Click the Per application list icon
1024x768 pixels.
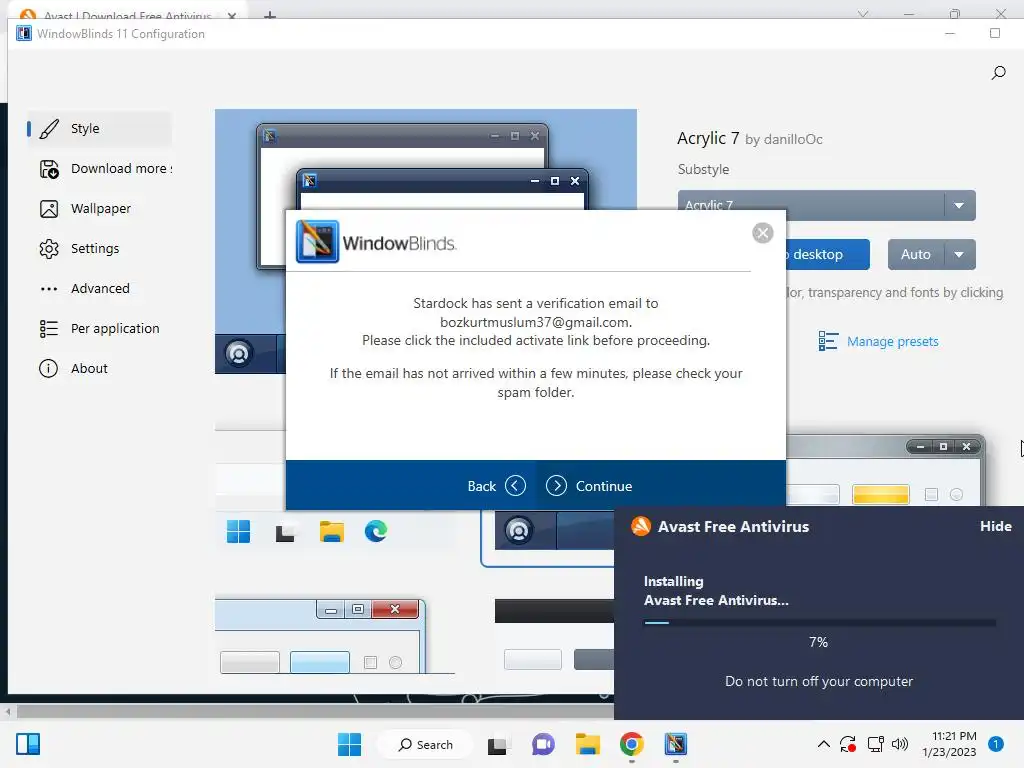tap(49, 328)
